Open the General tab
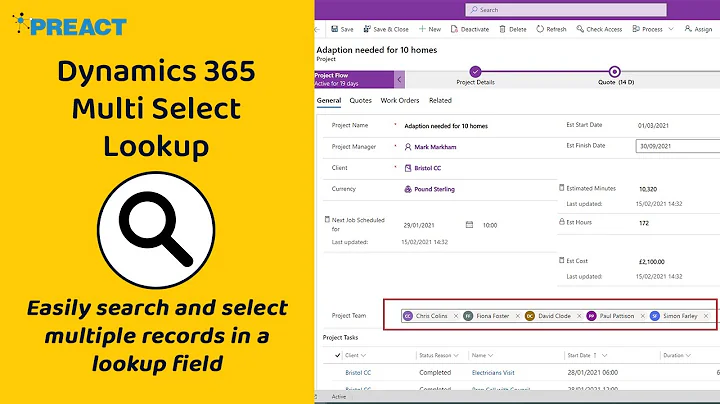720x404 pixels. tap(329, 101)
